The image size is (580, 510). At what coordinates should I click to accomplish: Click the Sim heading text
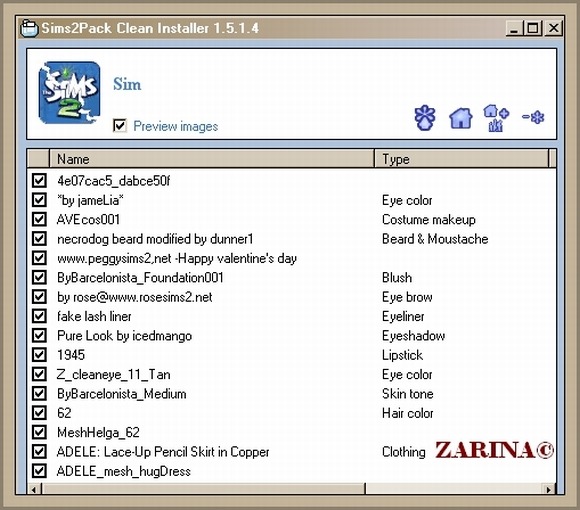click(x=127, y=84)
